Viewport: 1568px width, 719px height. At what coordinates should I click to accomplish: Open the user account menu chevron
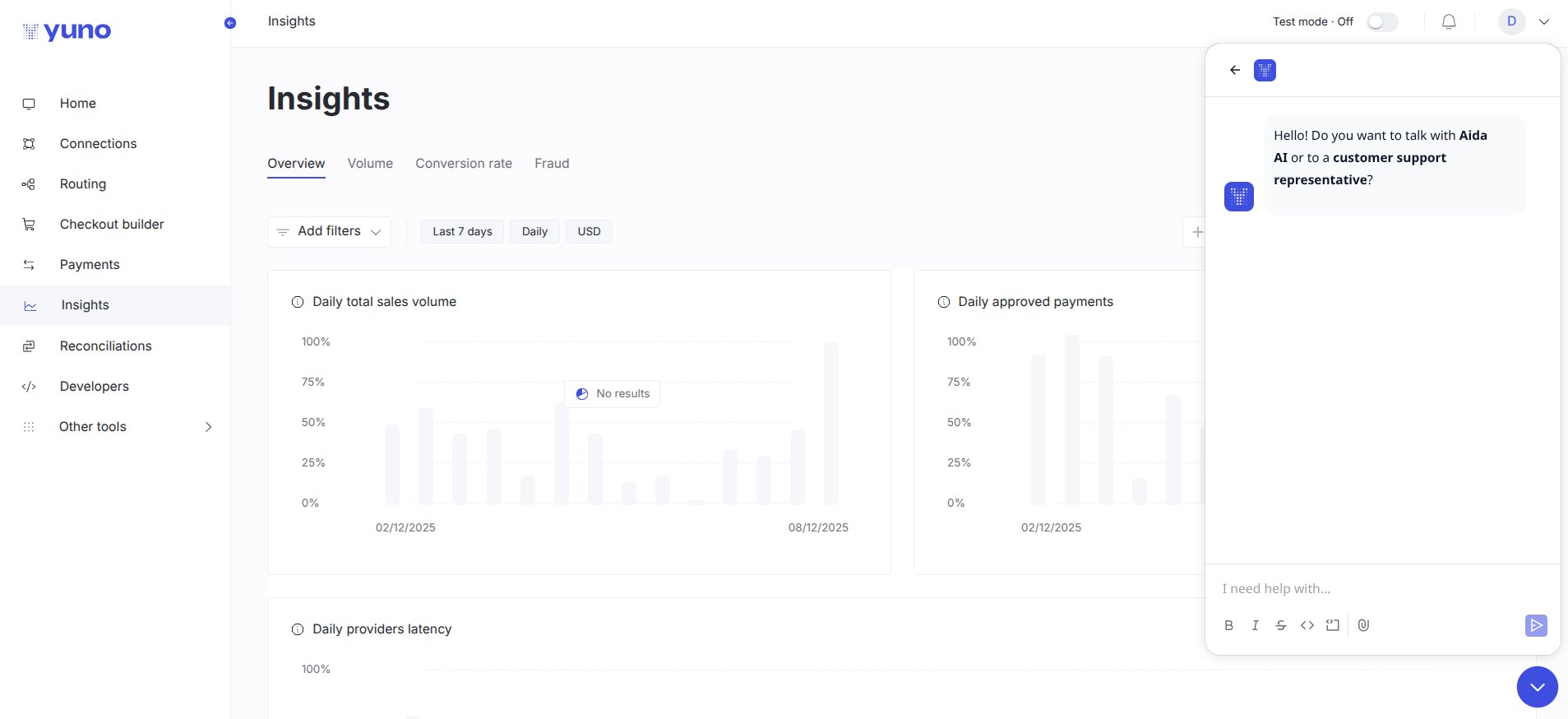click(1544, 22)
